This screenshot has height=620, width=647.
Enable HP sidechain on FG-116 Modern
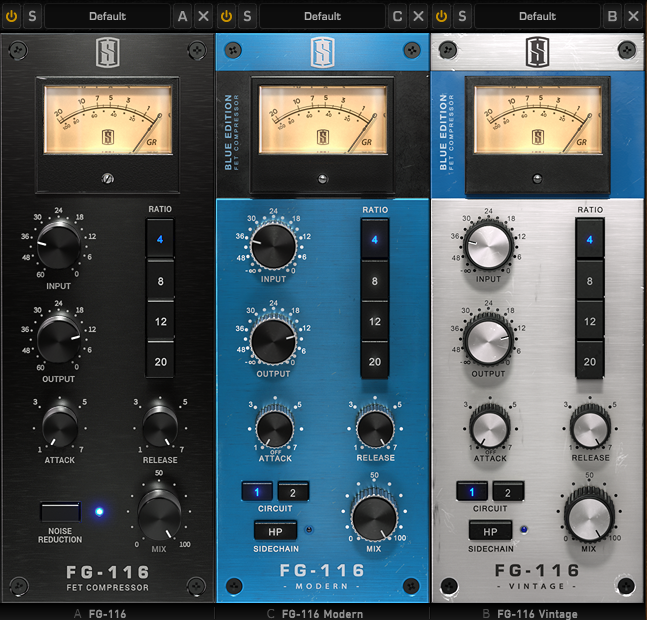275,531
